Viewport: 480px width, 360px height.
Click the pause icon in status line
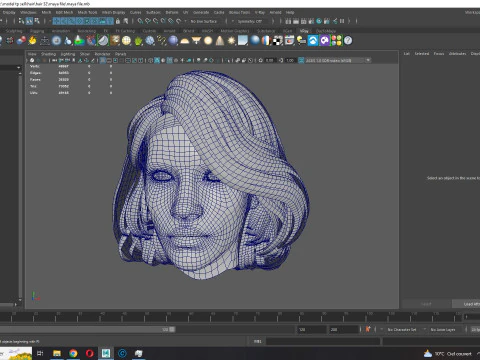(342, 21)
